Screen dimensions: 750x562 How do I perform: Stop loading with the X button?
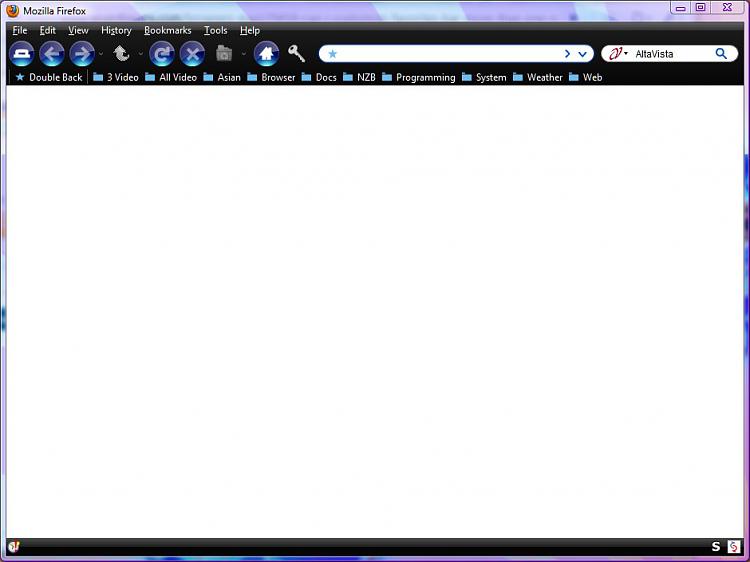(x=192, y=54)
